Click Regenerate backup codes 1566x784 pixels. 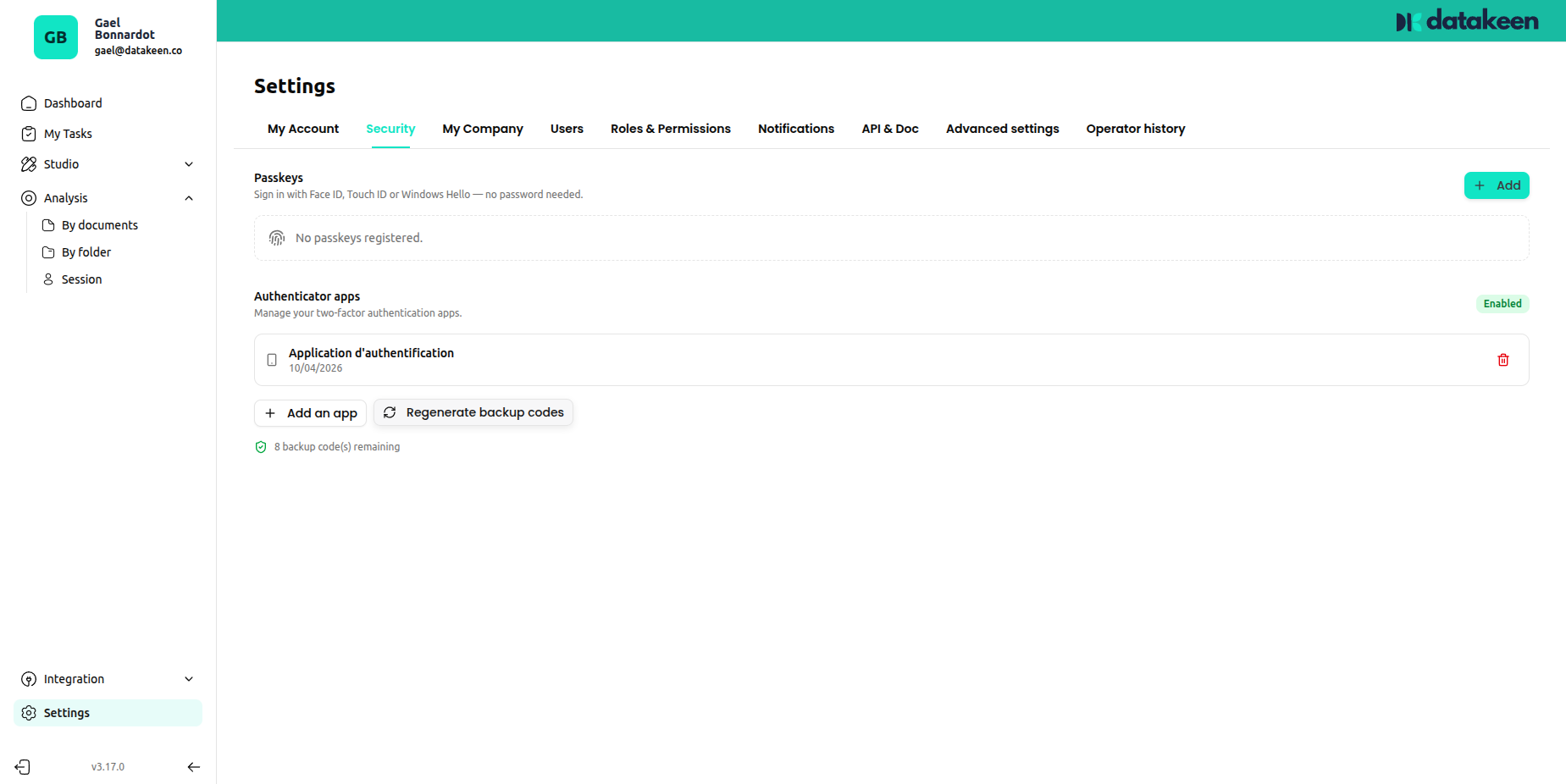[x=473, y=412]
